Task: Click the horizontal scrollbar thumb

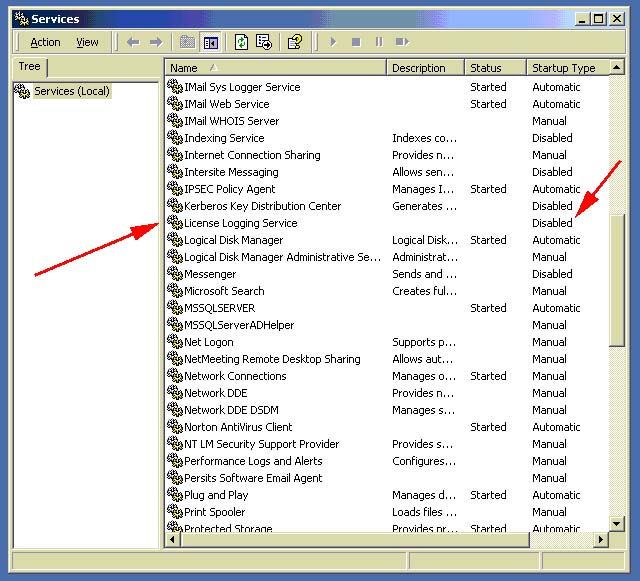Action: click(x=355, y=540)
